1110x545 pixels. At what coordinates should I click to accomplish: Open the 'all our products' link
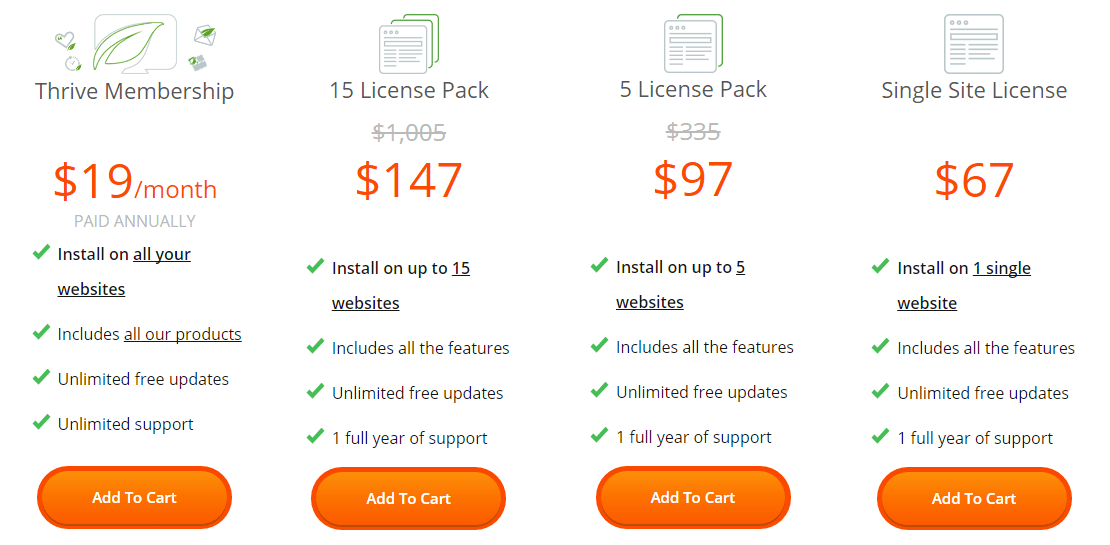[x=182, y=334]
